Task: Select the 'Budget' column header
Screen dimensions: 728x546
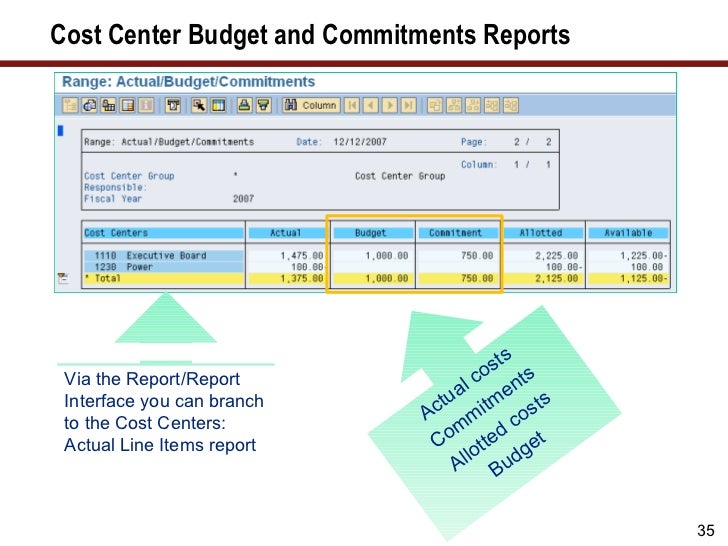Action: (x=371, y=233)
